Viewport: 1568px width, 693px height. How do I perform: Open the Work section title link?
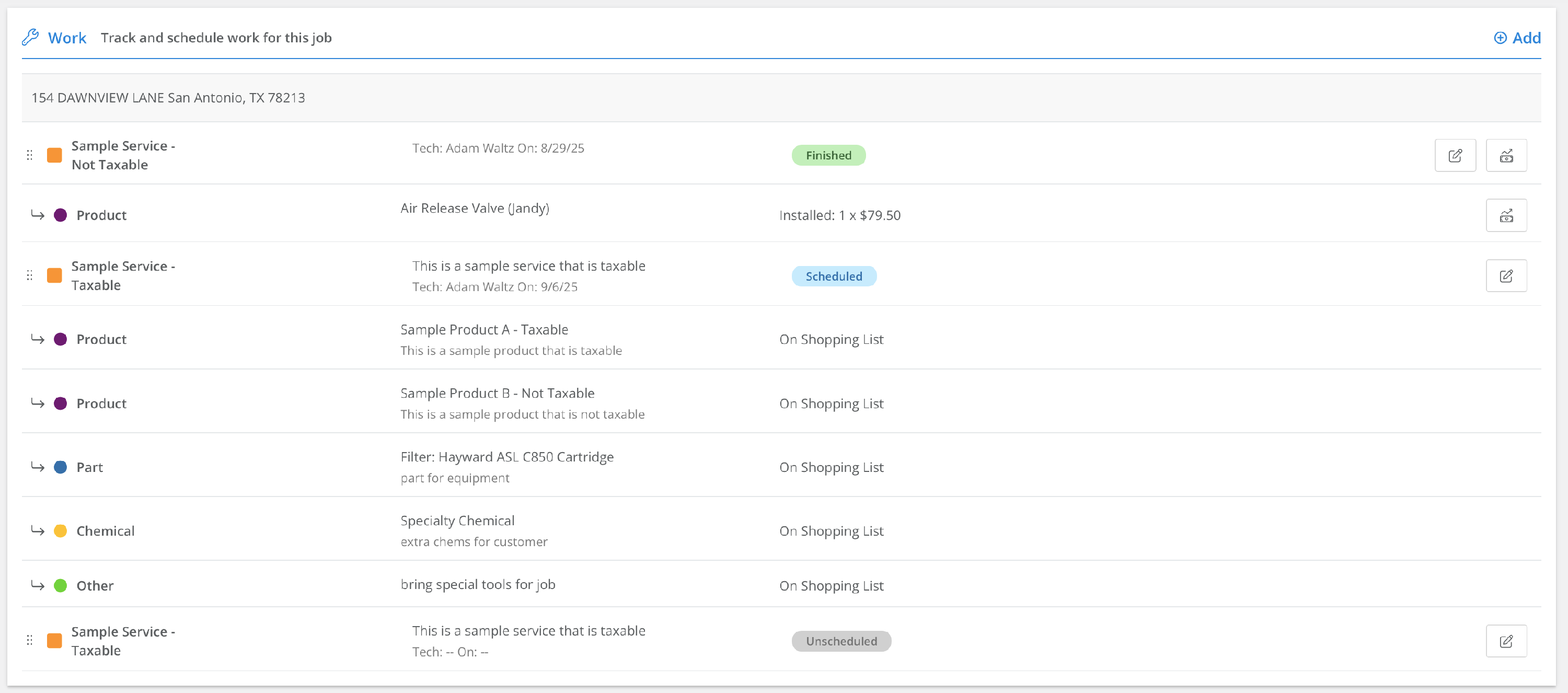click(67, 38)
